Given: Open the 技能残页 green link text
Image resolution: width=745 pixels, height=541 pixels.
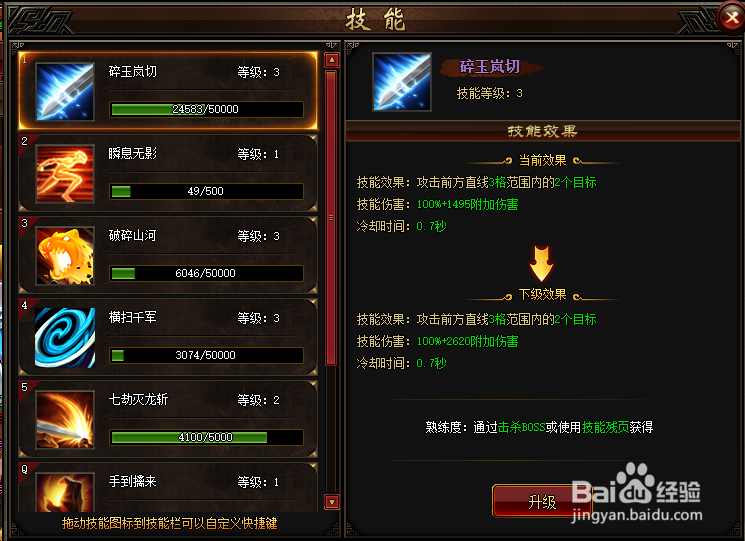Looking at the screenshot, I should pyautogui.click(x=605, y=427).
